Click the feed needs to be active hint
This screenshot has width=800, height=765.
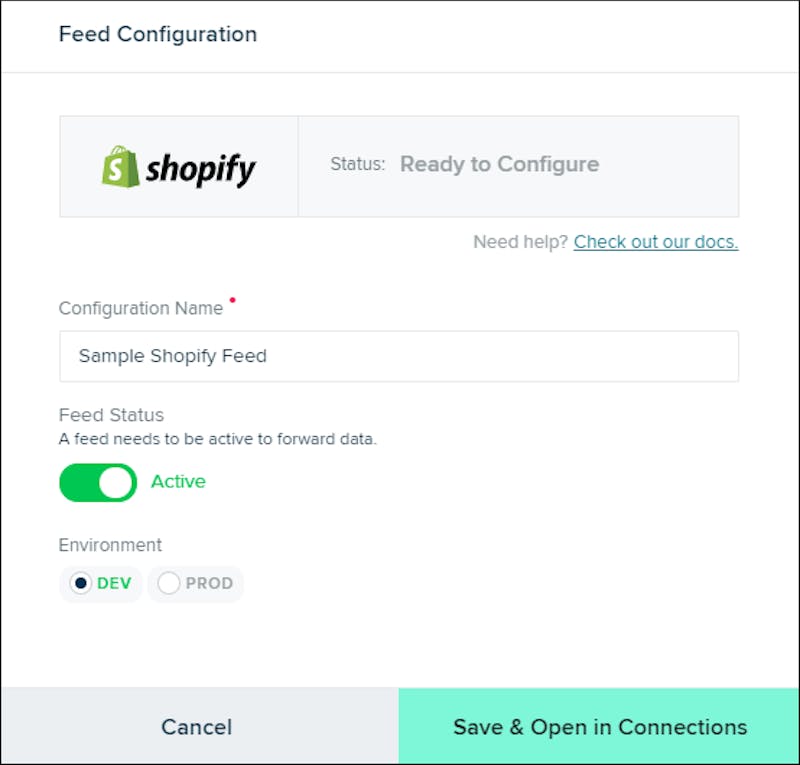click(x=218, y=439)
